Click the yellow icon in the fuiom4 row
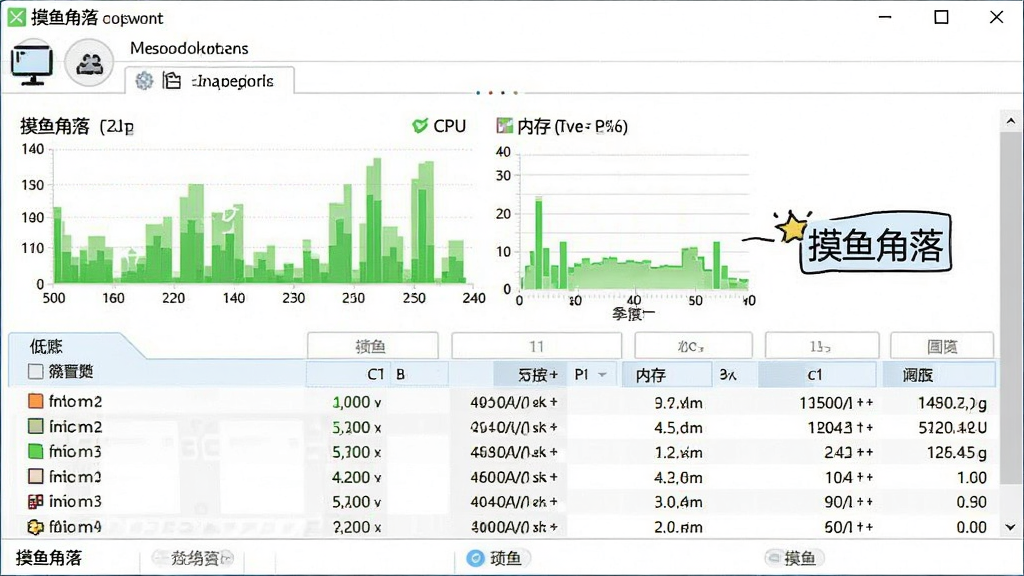 click(x=35, y=526)
